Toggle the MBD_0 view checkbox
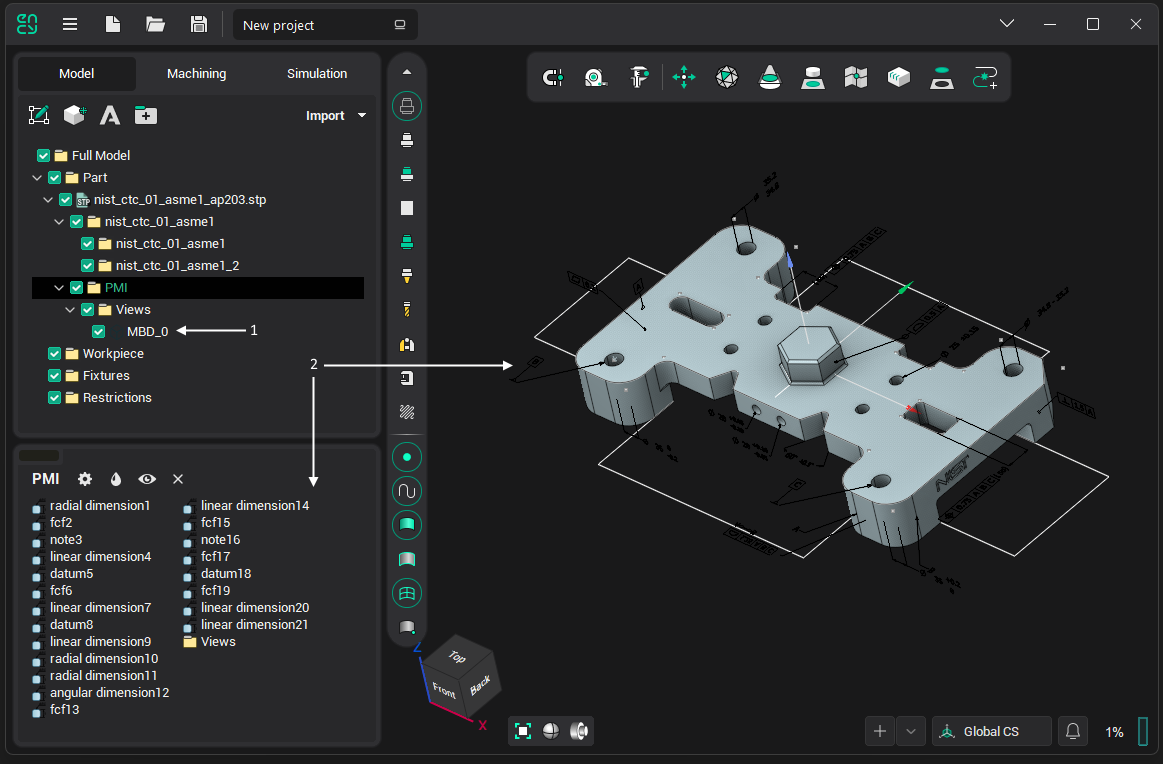Viewport: 1163px width, 764px height. (x=99, y=332)
